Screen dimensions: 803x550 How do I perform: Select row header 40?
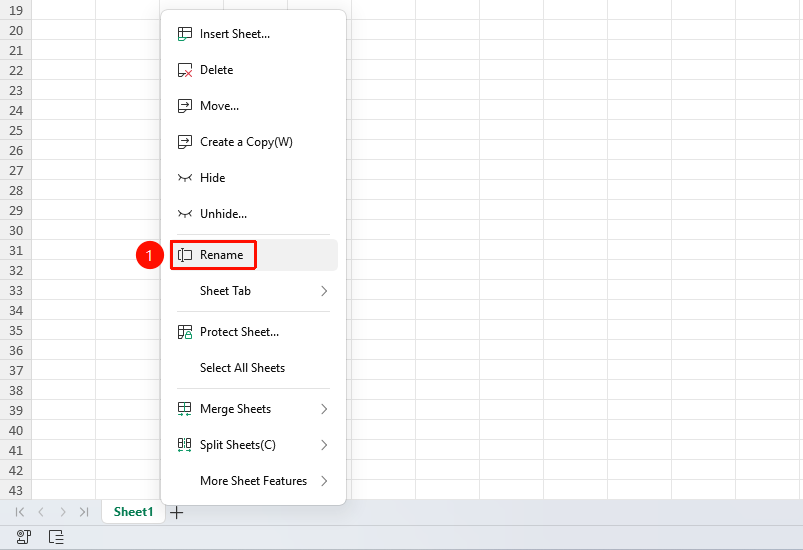16,430
